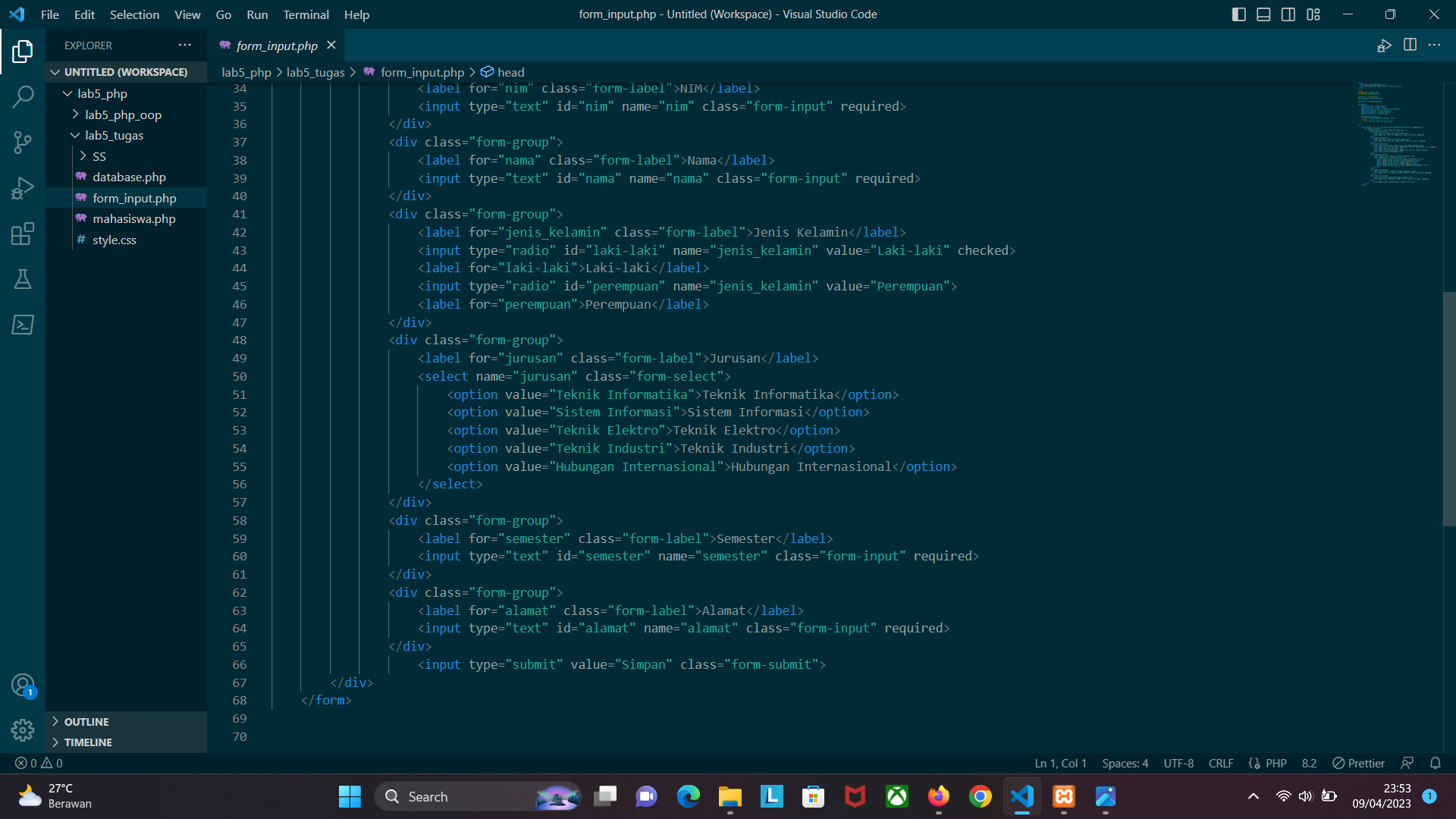
Task: Toggle the primary sidebar visibility
Action: click(1239, 14)
